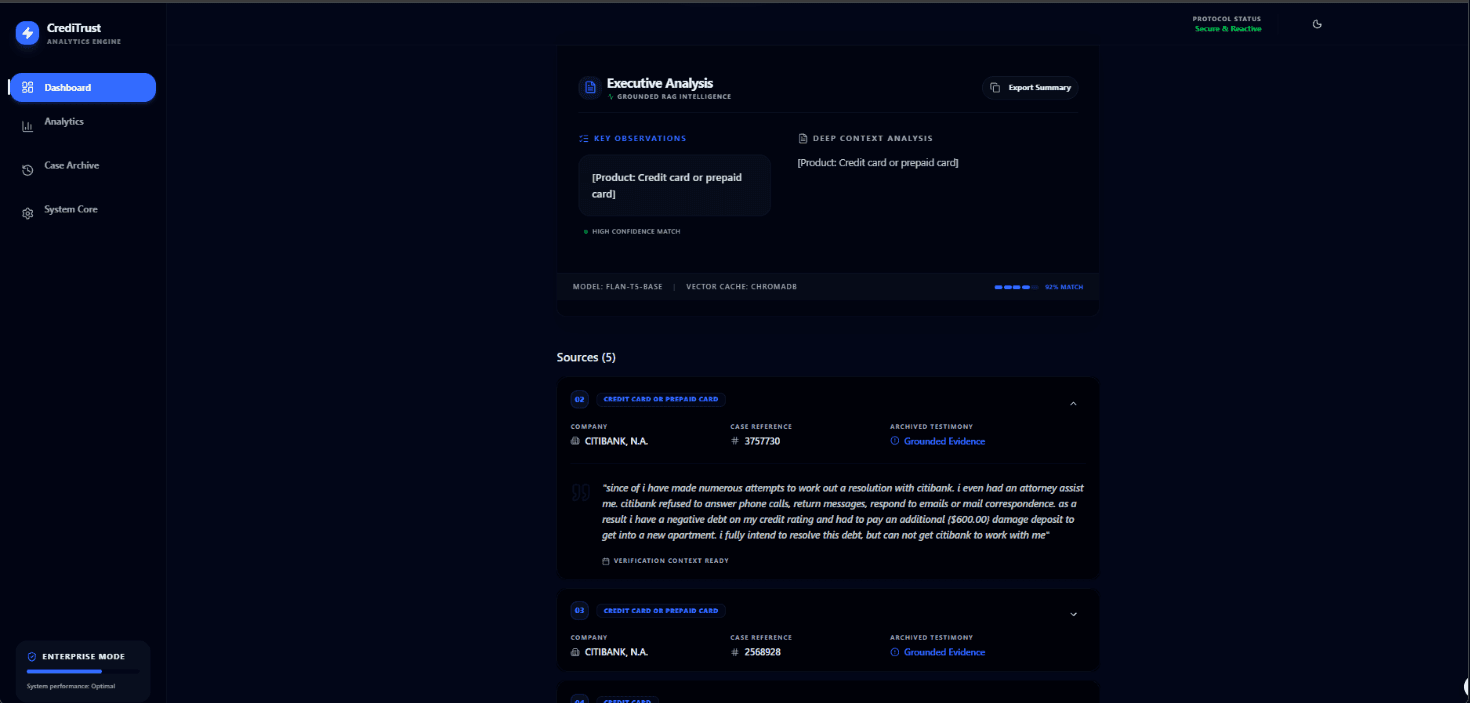Click CITIBANK, N.A. in source 02
This screenshot has width=1470, height=703.
[x=616, y=441]
